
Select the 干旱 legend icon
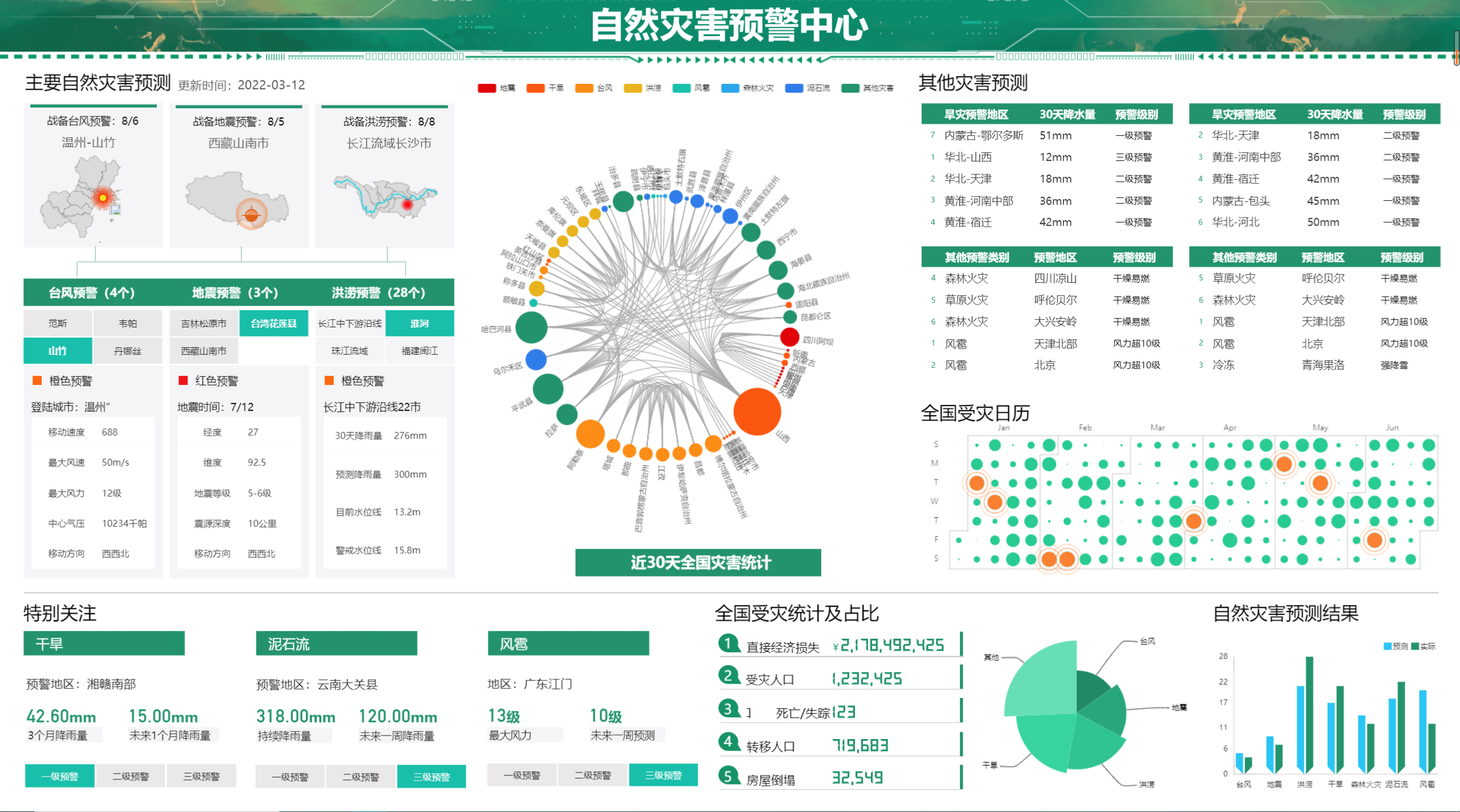[535, 88]
